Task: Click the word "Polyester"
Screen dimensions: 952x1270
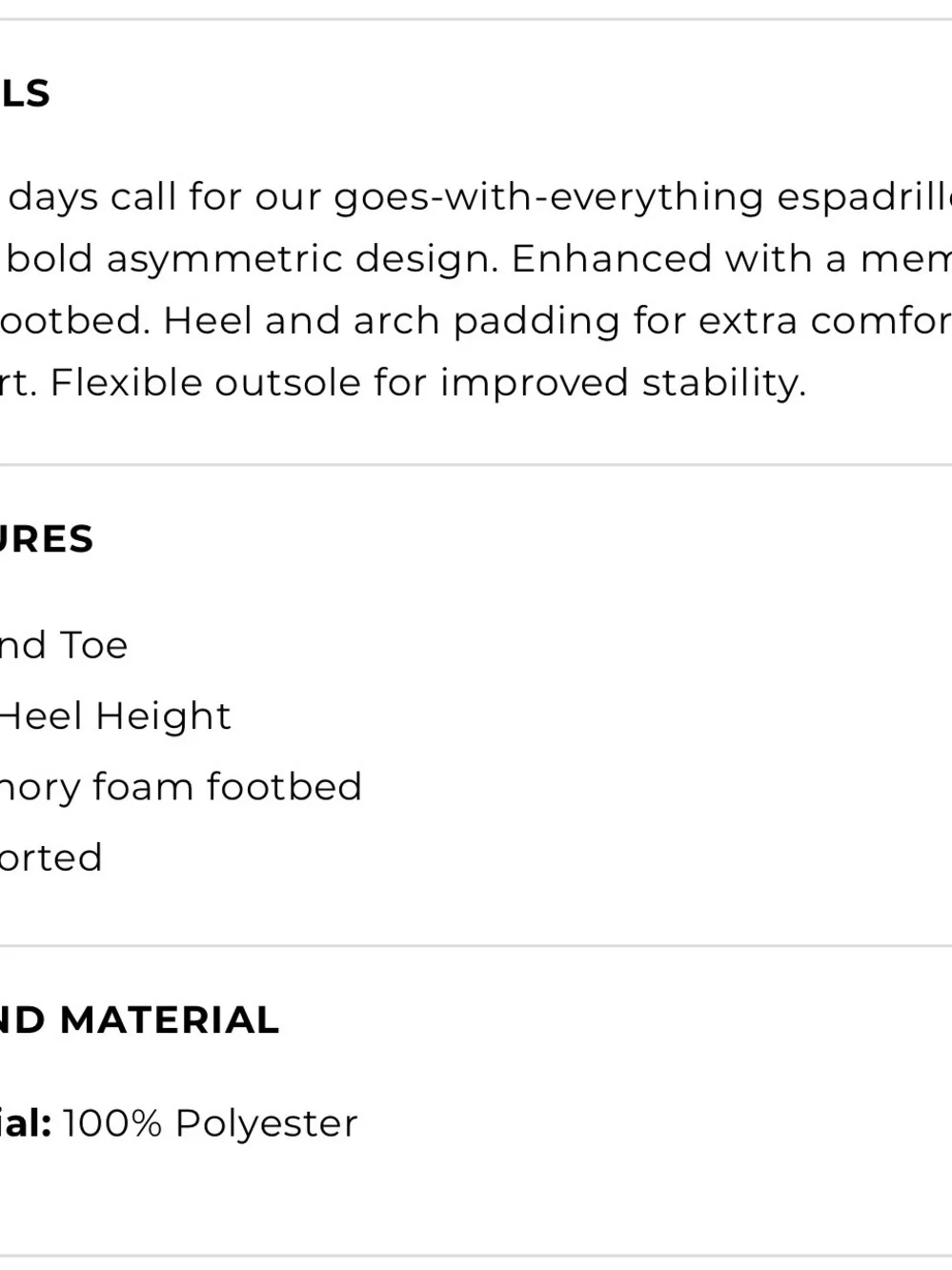Action: pyautogui.click(x=267, y=1124)
